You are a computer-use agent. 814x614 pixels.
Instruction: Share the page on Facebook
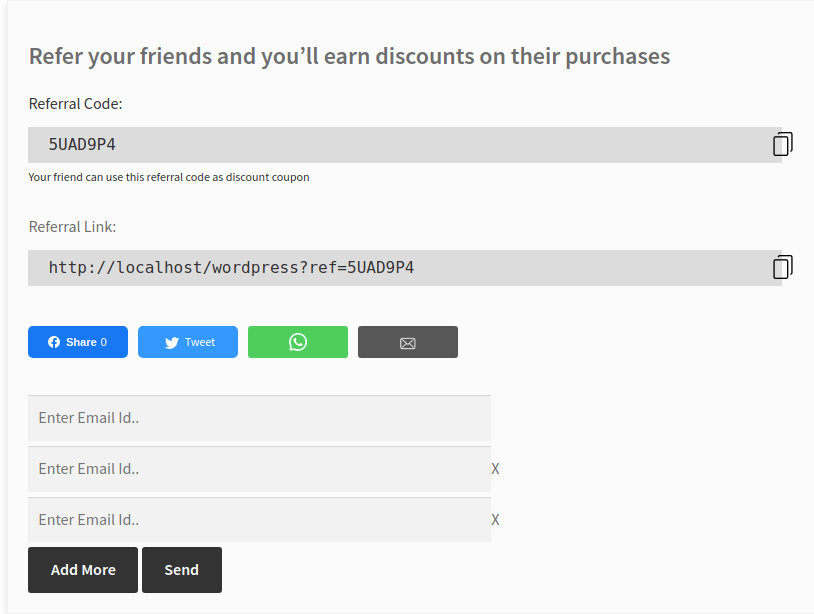point(77,341)
